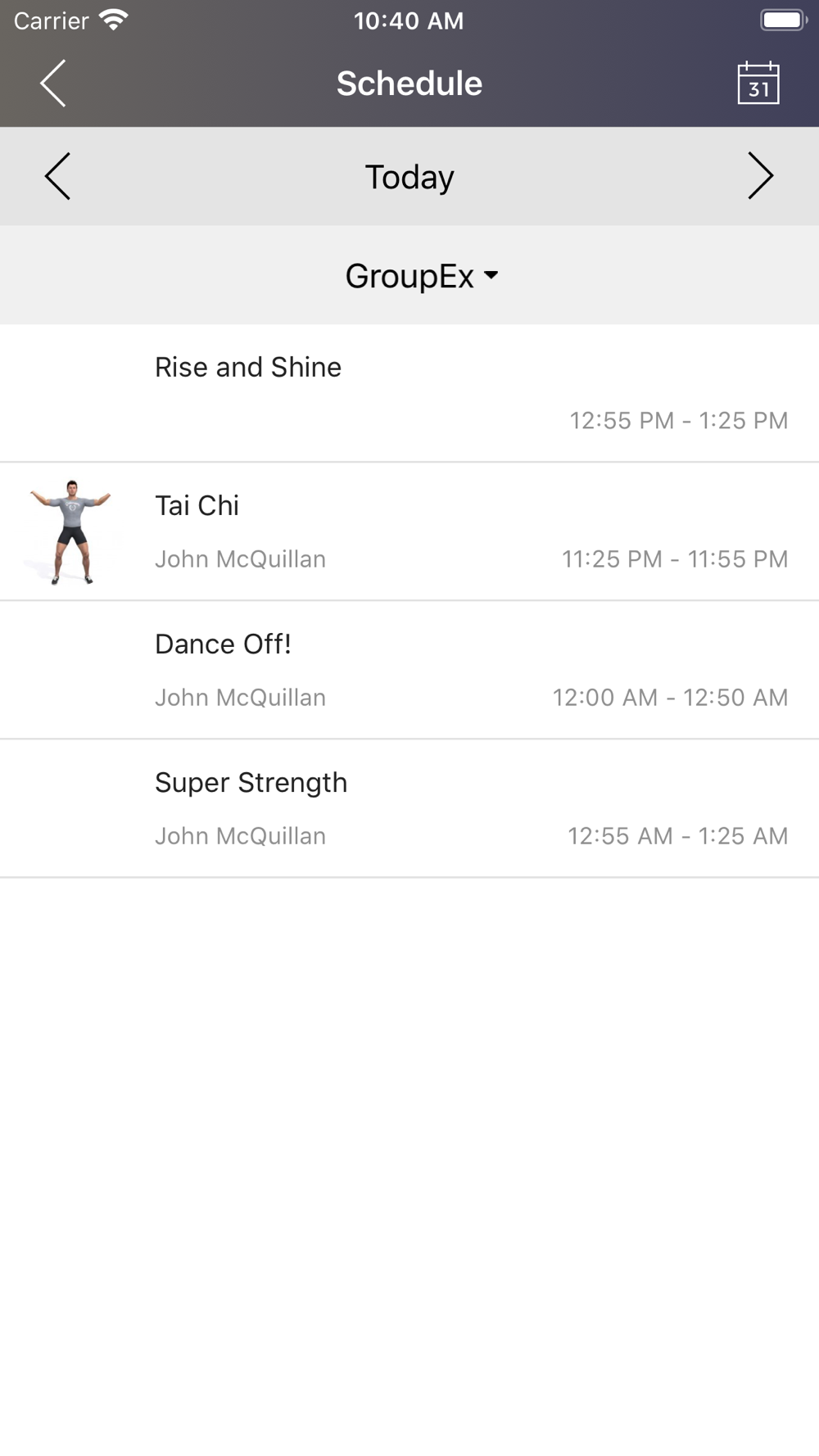
Task: Go to next day with right chevron
Action: 761,176
